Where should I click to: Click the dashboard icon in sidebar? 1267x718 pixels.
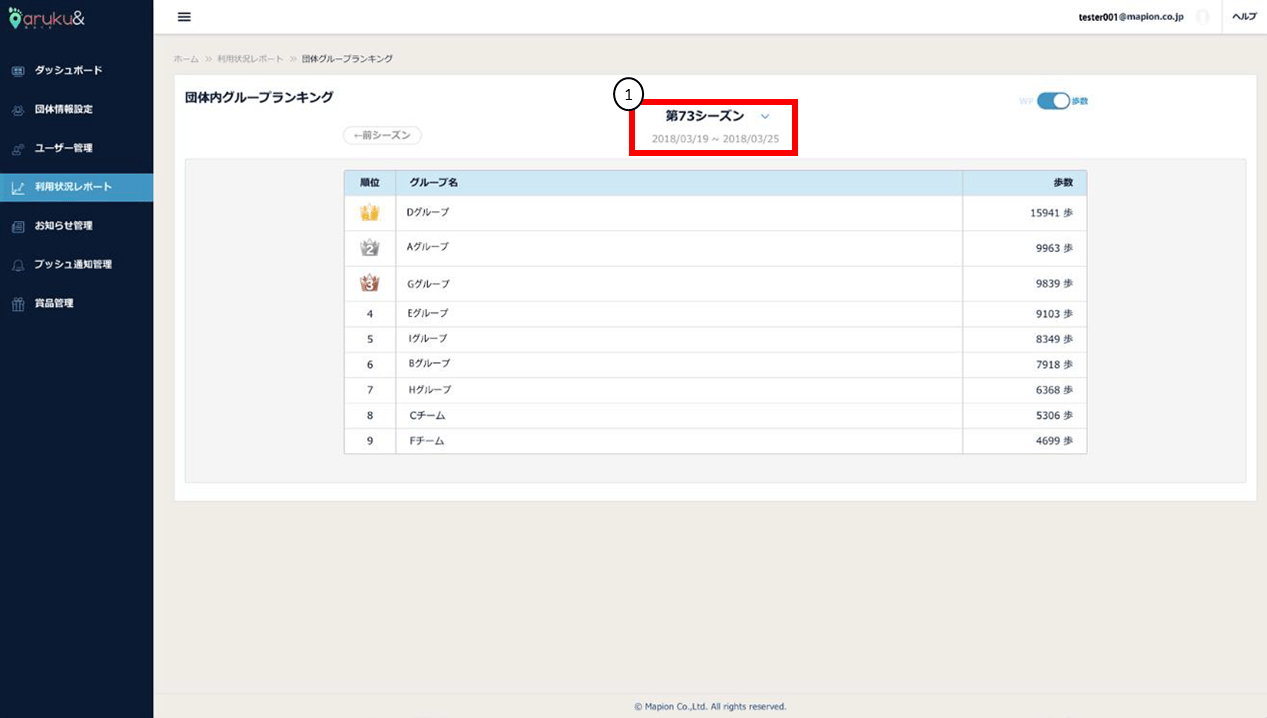(17, 71)
